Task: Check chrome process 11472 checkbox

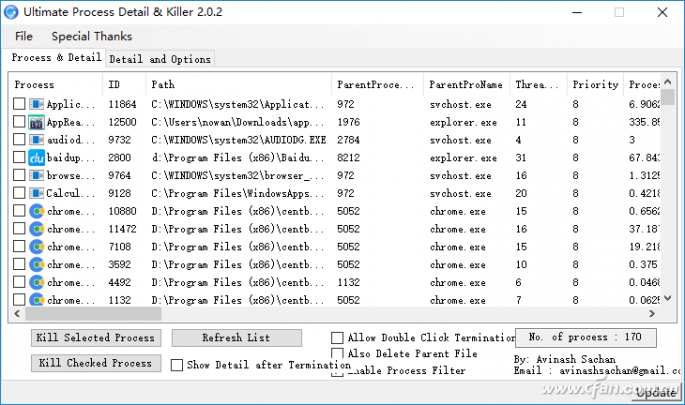Action: pyautogui.click(x=19, y=229)
